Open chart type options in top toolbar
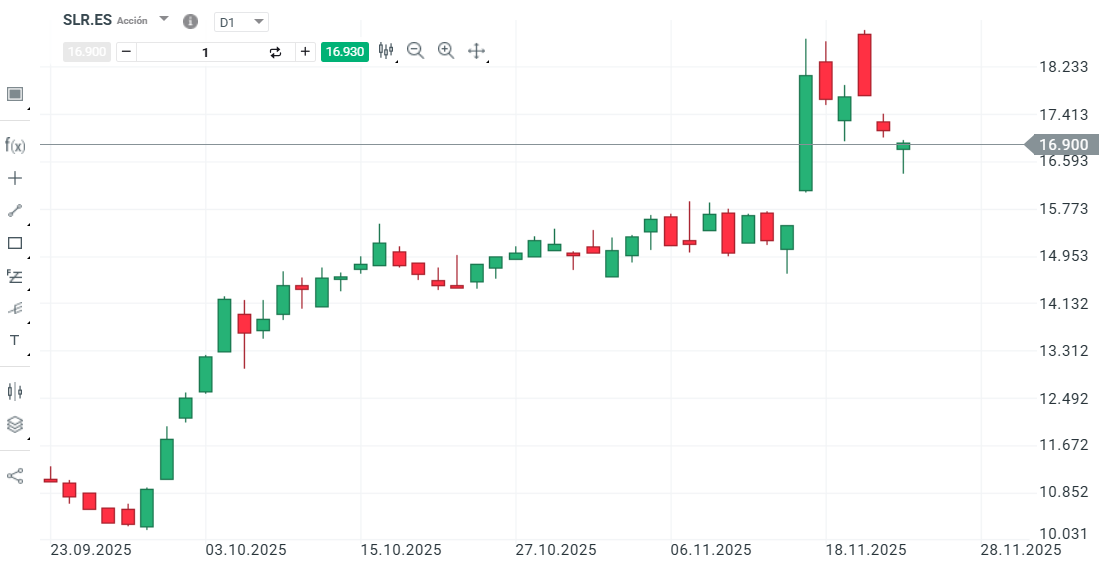Image resolution: width=1112 pixels, height=565 pixels. [386, 51]
